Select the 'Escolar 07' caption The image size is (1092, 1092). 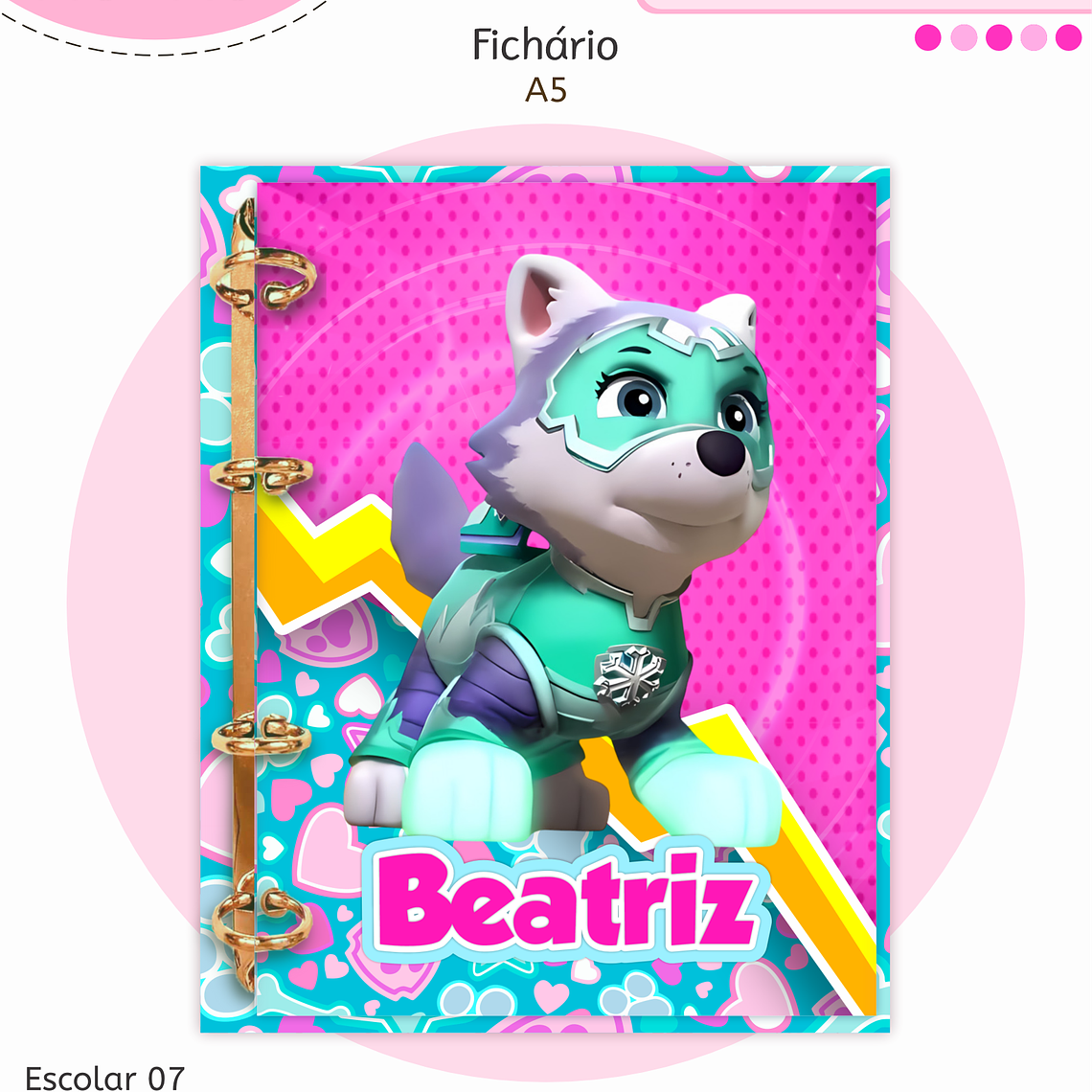[x=104, y=1078]
